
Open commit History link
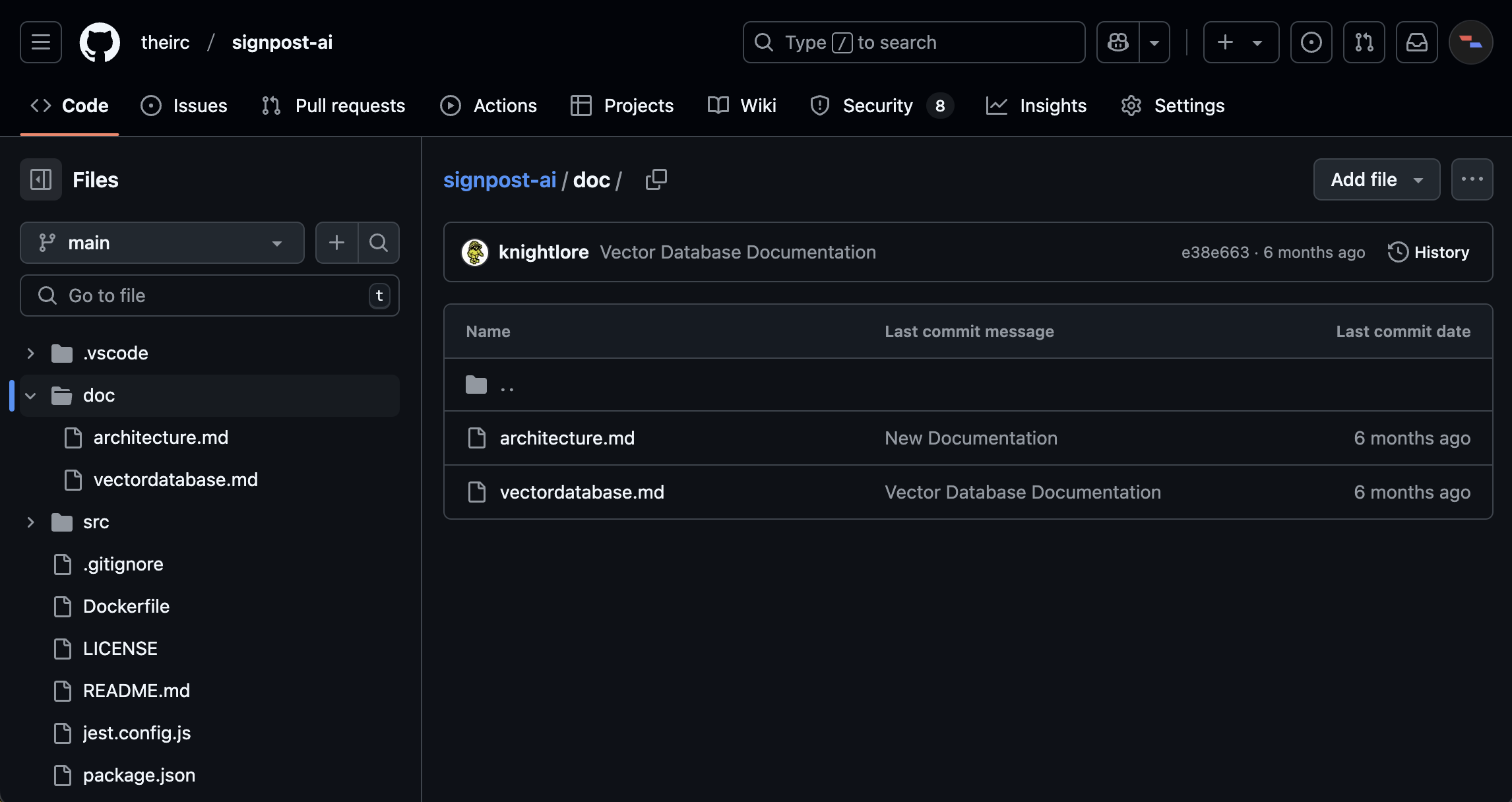coord(1428,252)
